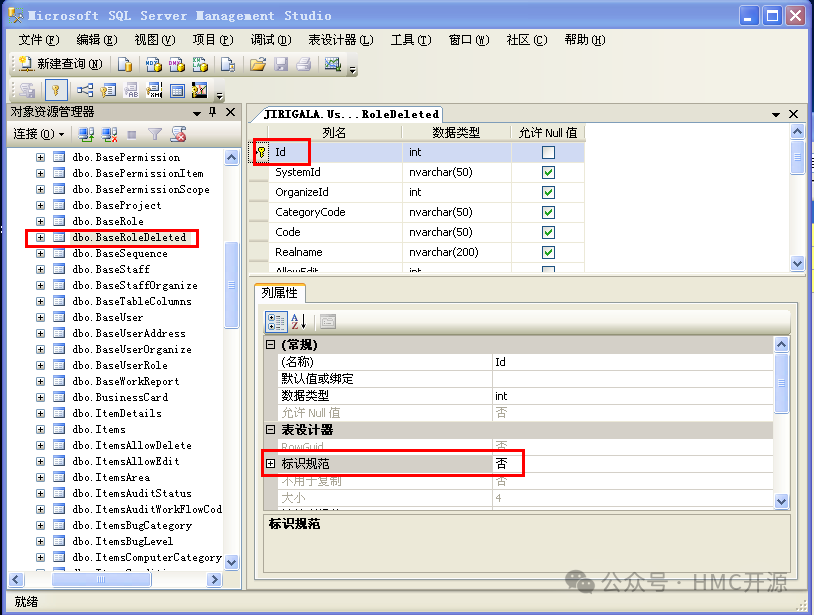Open the 对象资源管理器 panel options dropdown arrow
The image size is (814, 615).
197,113
